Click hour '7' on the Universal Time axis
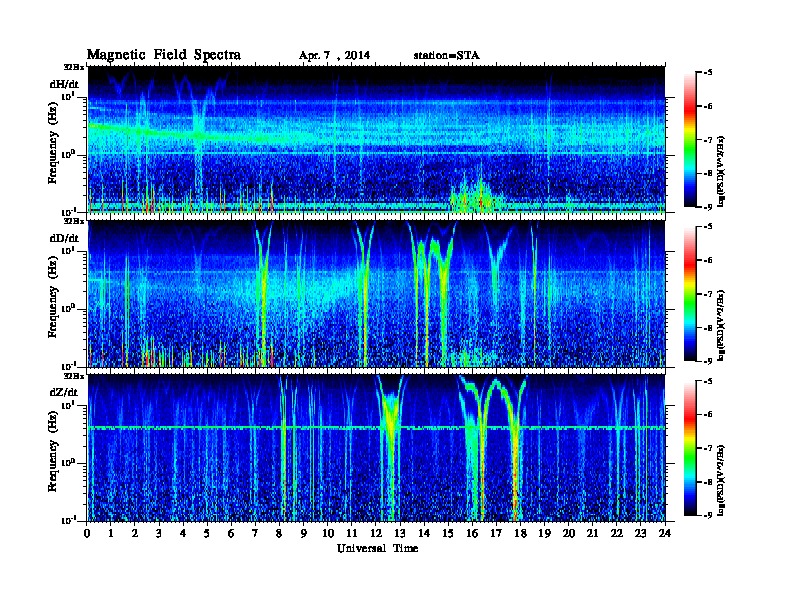 tap(255, 533)
